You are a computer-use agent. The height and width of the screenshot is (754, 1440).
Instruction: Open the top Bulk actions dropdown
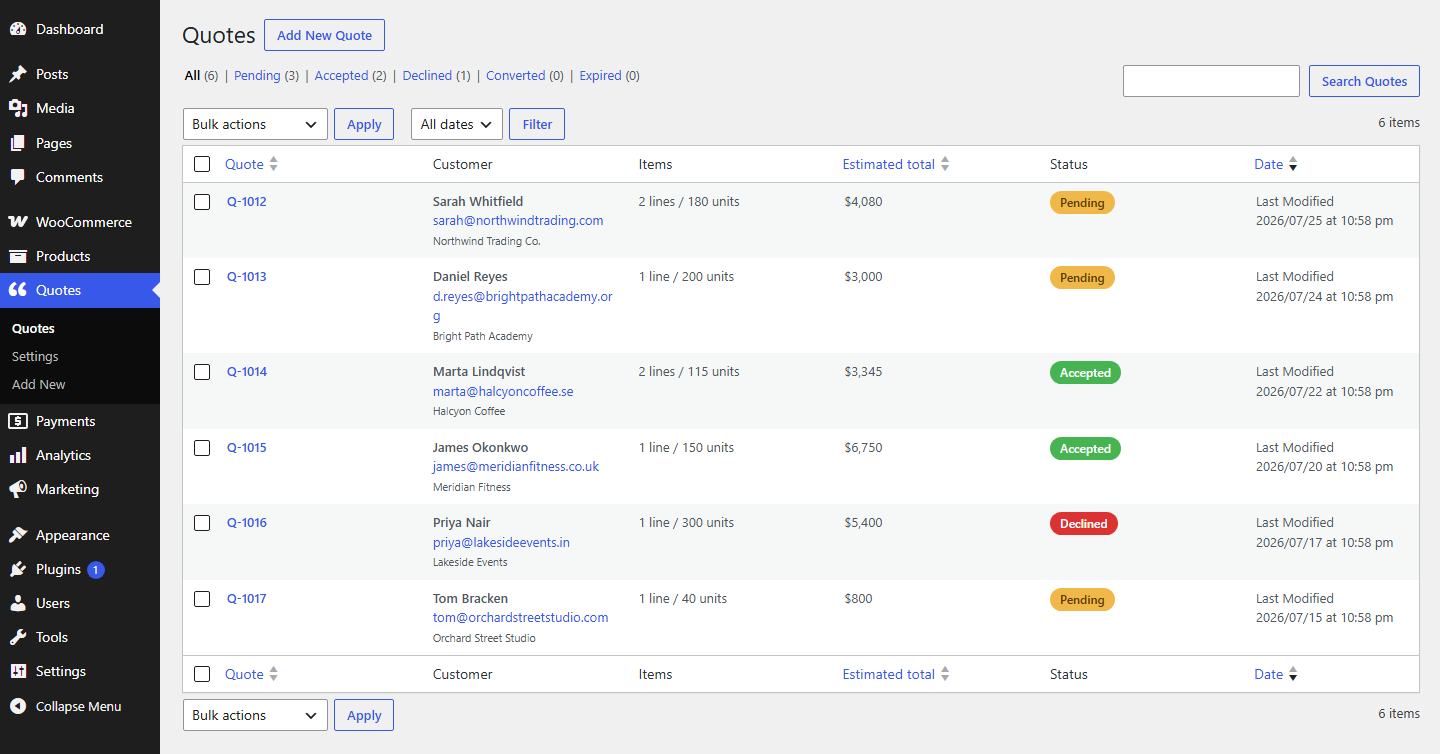tap(255, 124)
